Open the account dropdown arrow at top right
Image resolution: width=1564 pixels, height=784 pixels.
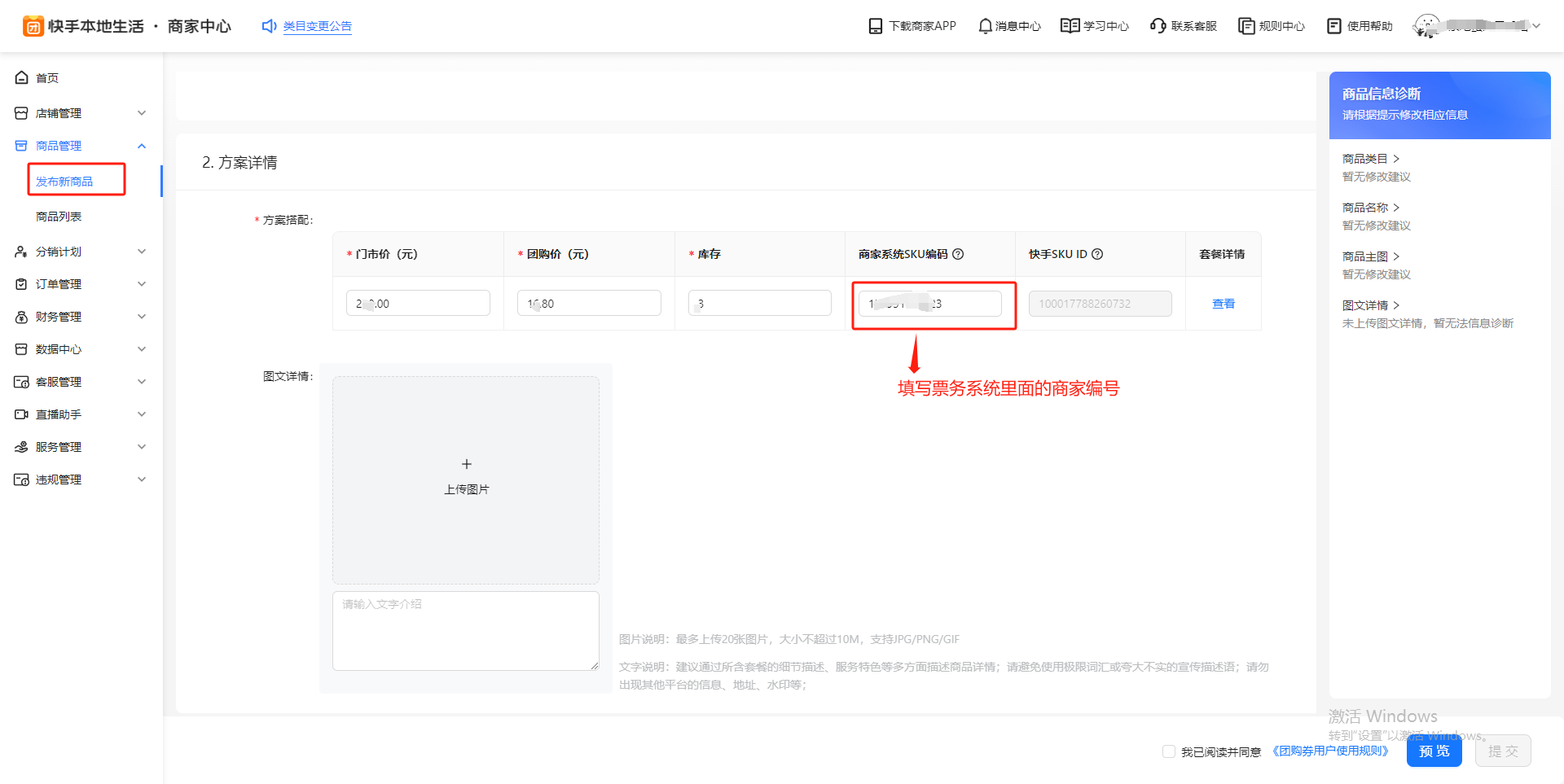click(1536, 26)
